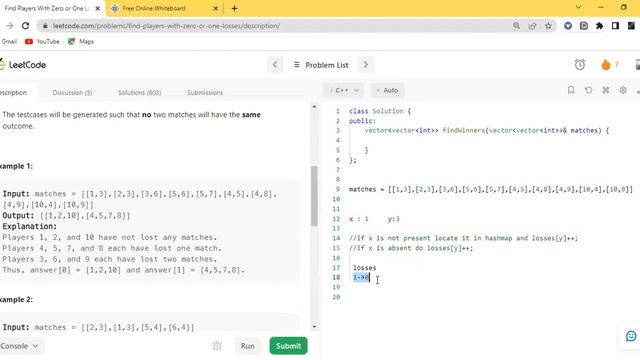Click the 'Explanation:' label in Example 1
The height and width of the screenshot is (360, 640).
pyautogui.click(x=30, y=227)
